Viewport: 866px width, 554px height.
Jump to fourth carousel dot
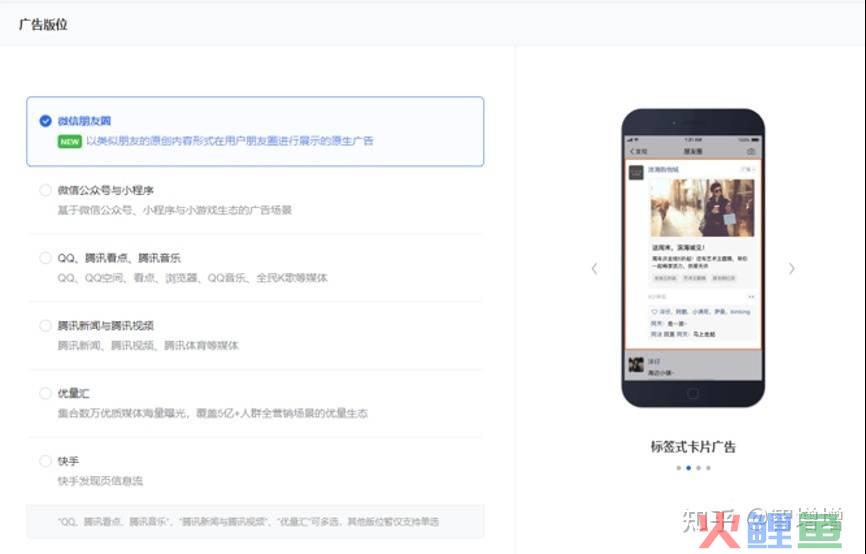[708, 468]
